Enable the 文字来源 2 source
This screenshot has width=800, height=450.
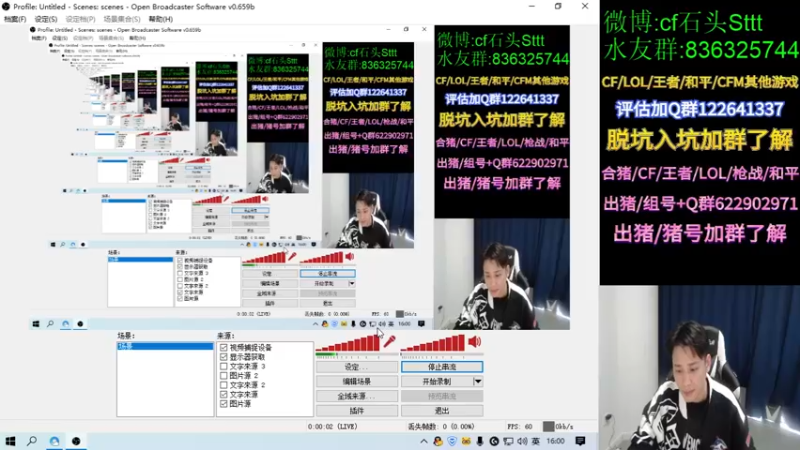223,385
